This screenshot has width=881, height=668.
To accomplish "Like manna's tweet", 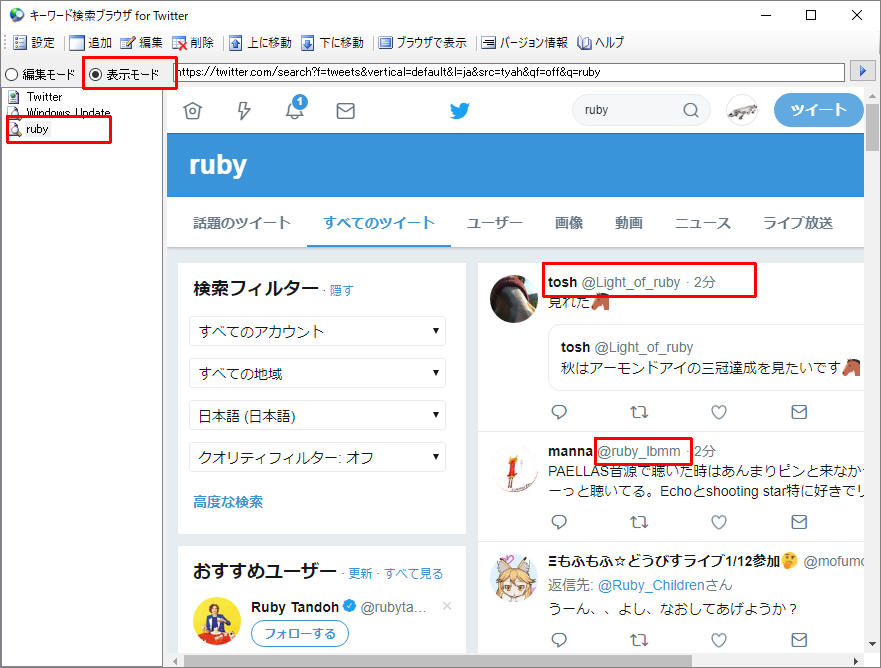I will 719,522.
